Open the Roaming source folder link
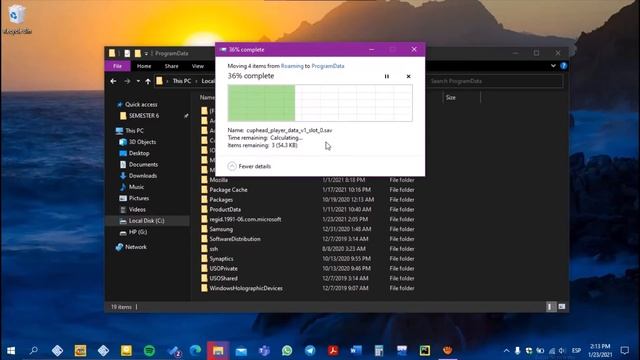 pos(292,66)
